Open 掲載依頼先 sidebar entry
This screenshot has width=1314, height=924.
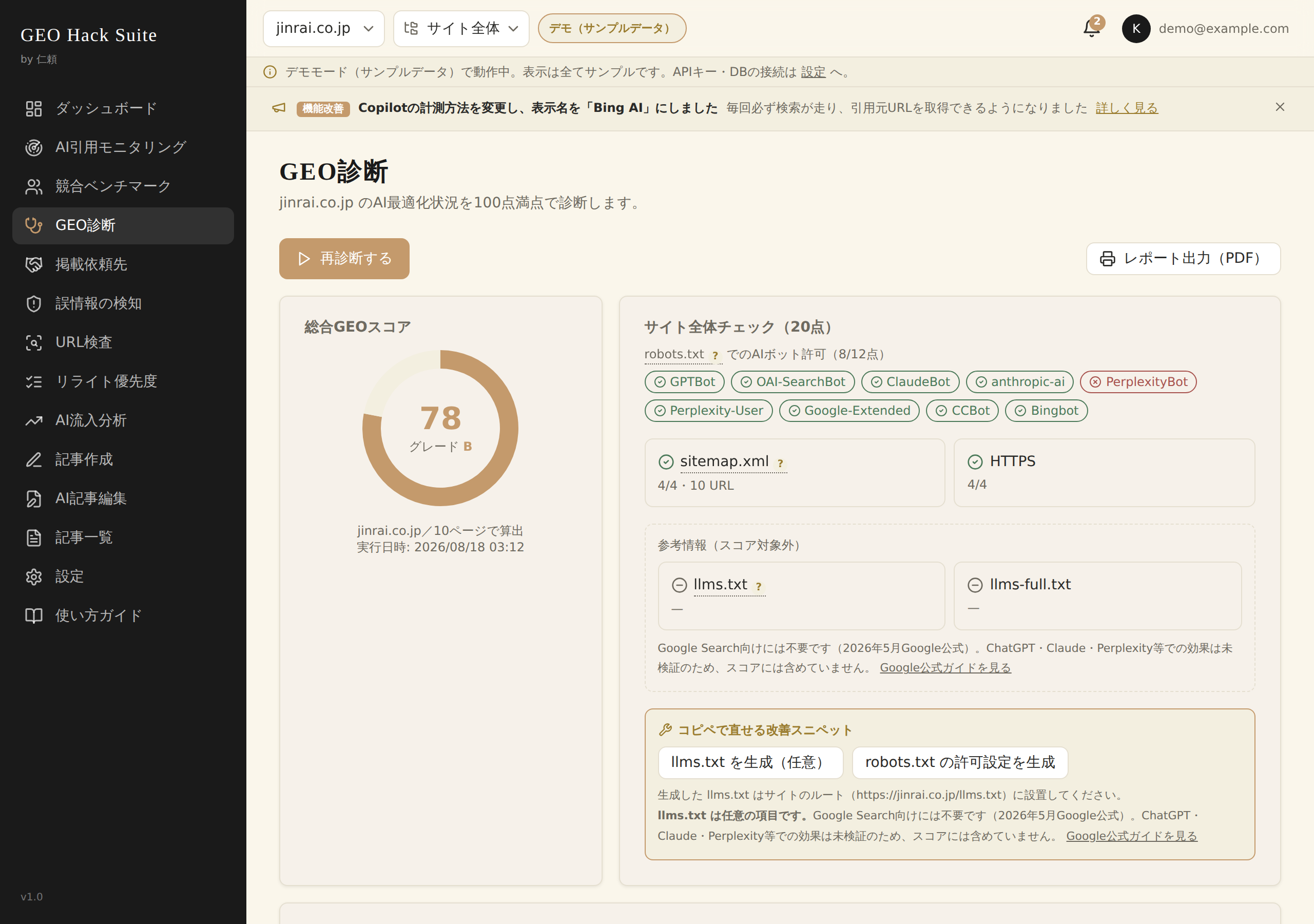tap(123, 264)
